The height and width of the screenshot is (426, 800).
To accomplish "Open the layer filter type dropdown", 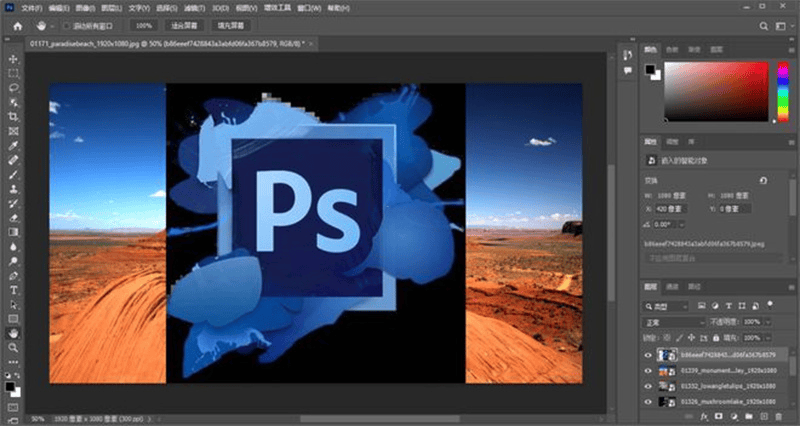I will coord(665,306).
